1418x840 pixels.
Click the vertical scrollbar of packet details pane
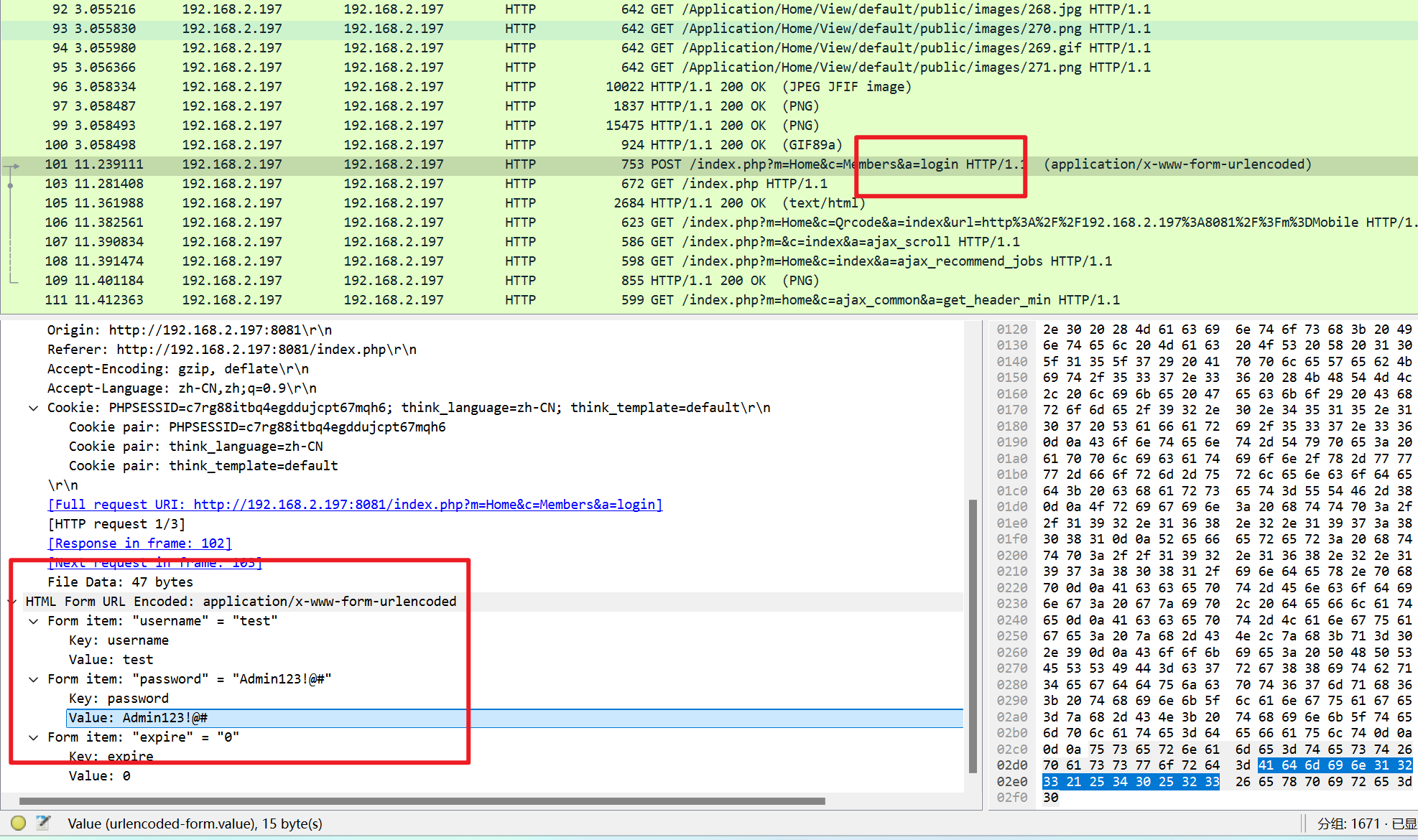coord(973,635)
